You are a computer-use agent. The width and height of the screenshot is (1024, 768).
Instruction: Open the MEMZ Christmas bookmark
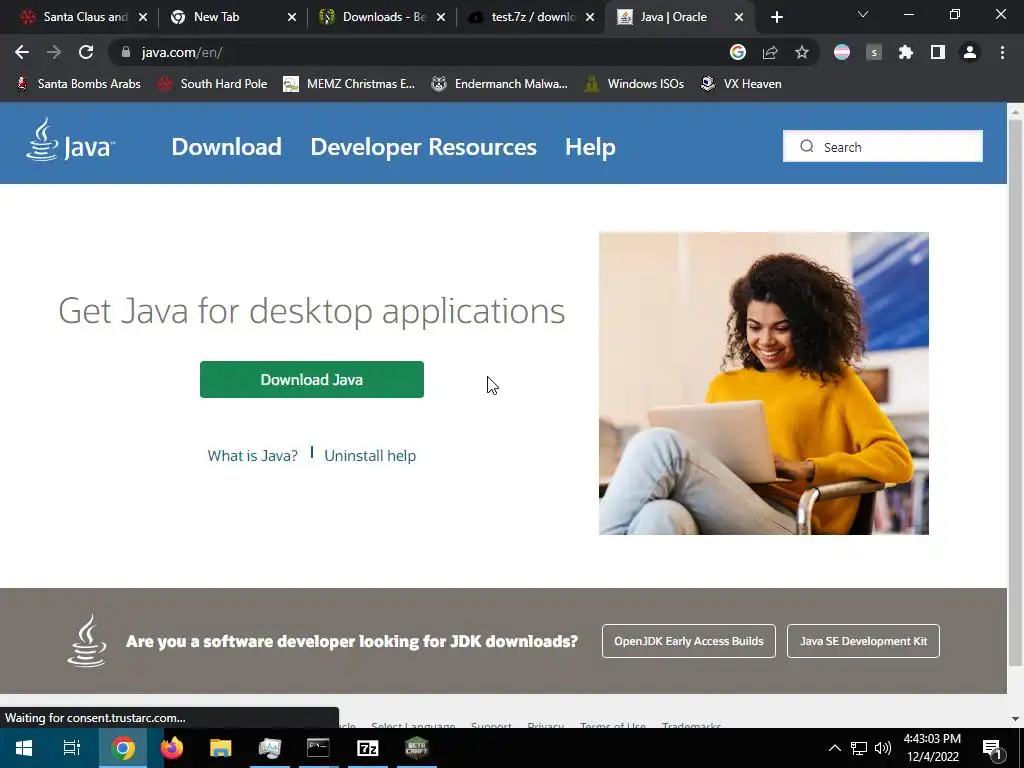pyautogui.click(x=349, y=84)
